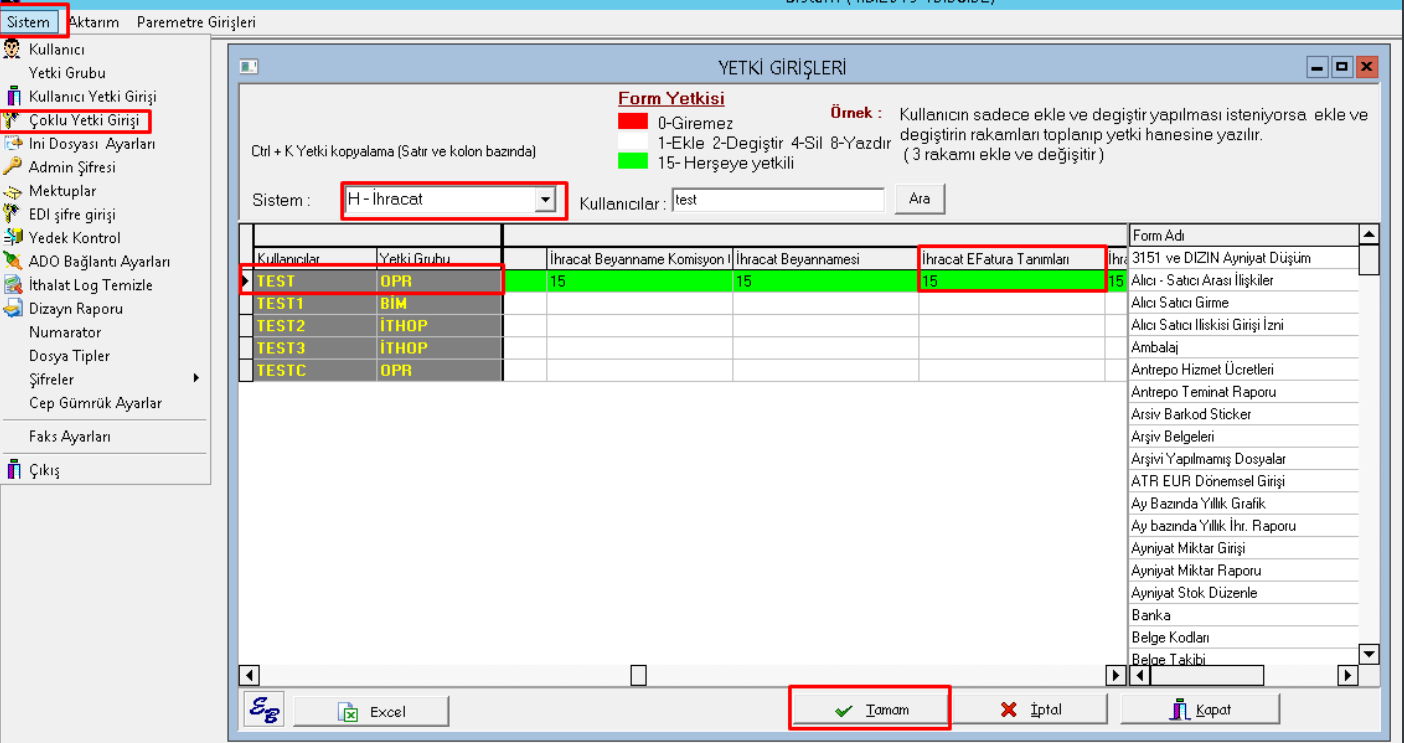Click the Çoklu Yetki Girişi icon
1404x743 pixels.
(x=13, y=120)
